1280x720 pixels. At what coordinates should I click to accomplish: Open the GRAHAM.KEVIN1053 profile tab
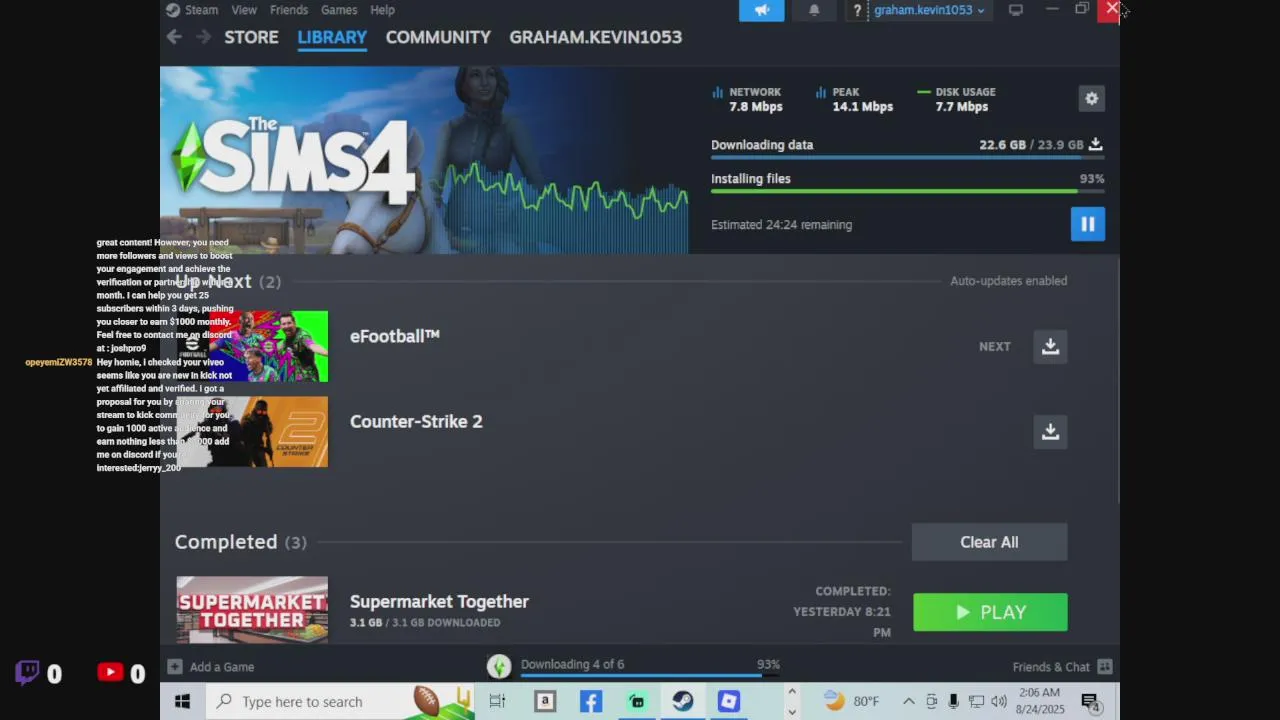pos(595,37)
